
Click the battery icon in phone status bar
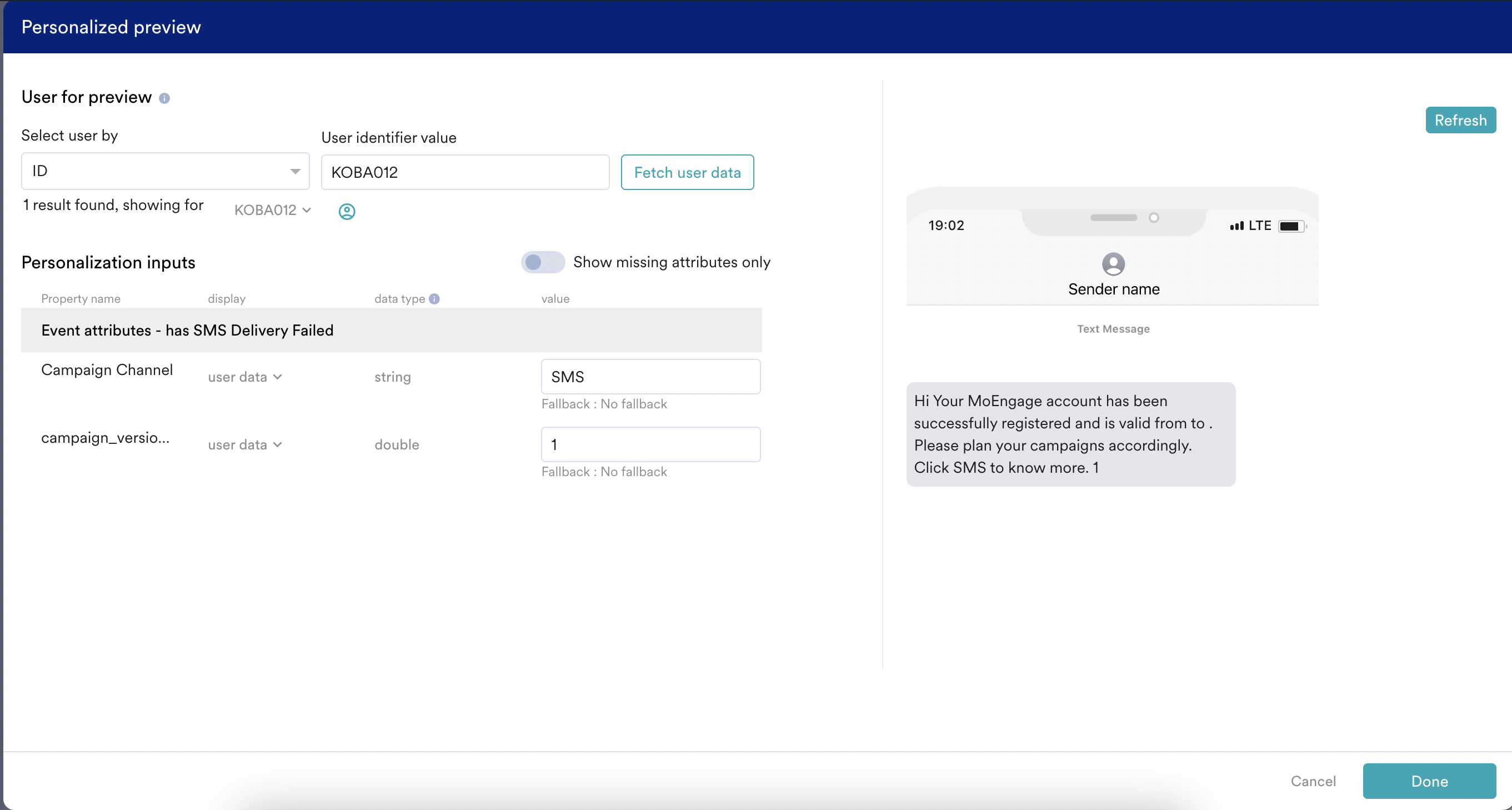point(1291,227)
